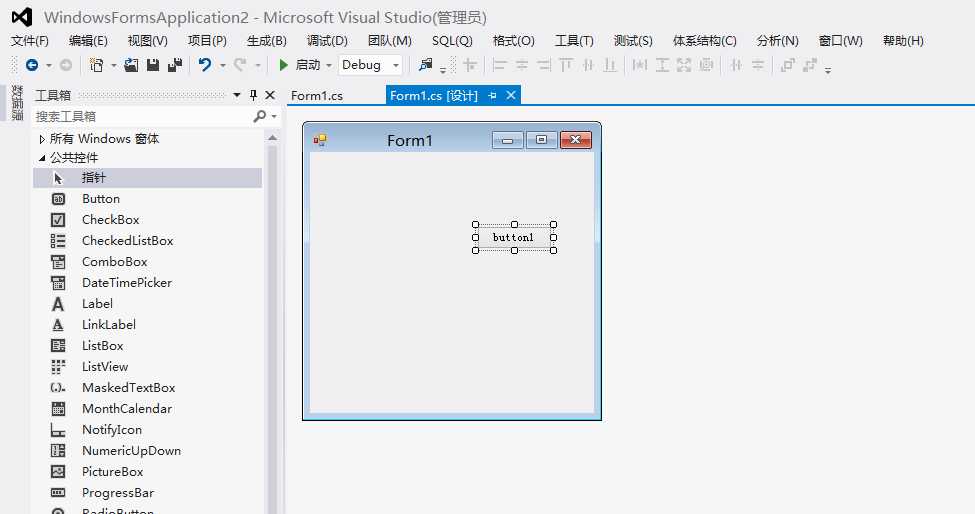Click the Align to Grid layout icon
Screen dimensions: 975x514
coord(470,65)
